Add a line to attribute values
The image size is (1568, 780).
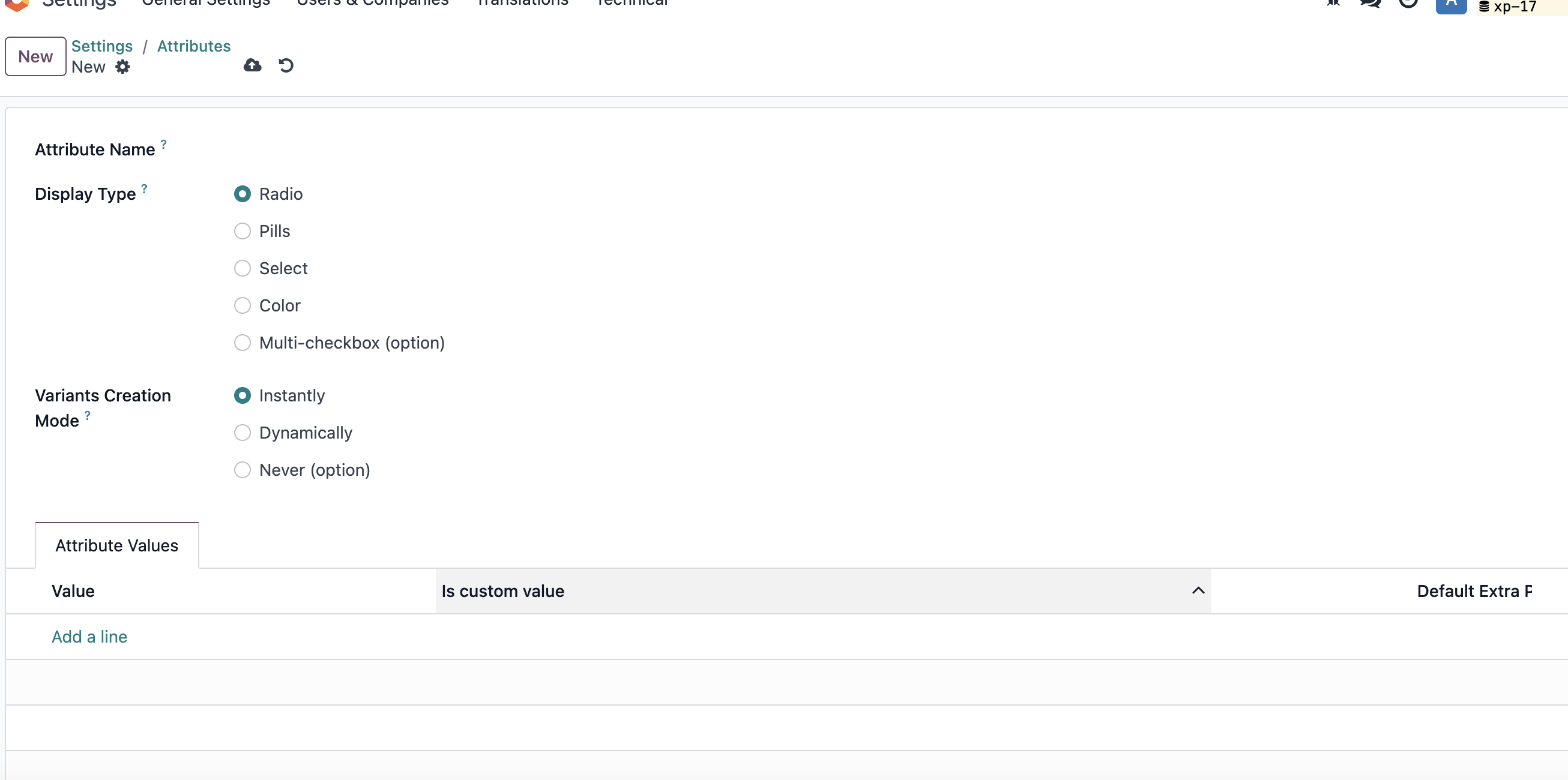click(x=89, y=637)
